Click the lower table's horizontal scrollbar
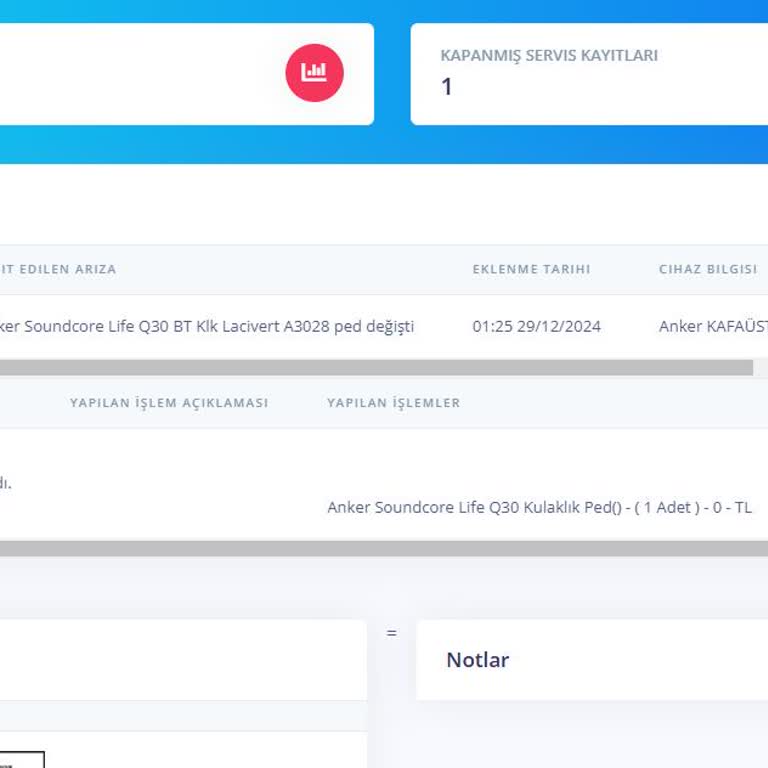 point(384,549)
